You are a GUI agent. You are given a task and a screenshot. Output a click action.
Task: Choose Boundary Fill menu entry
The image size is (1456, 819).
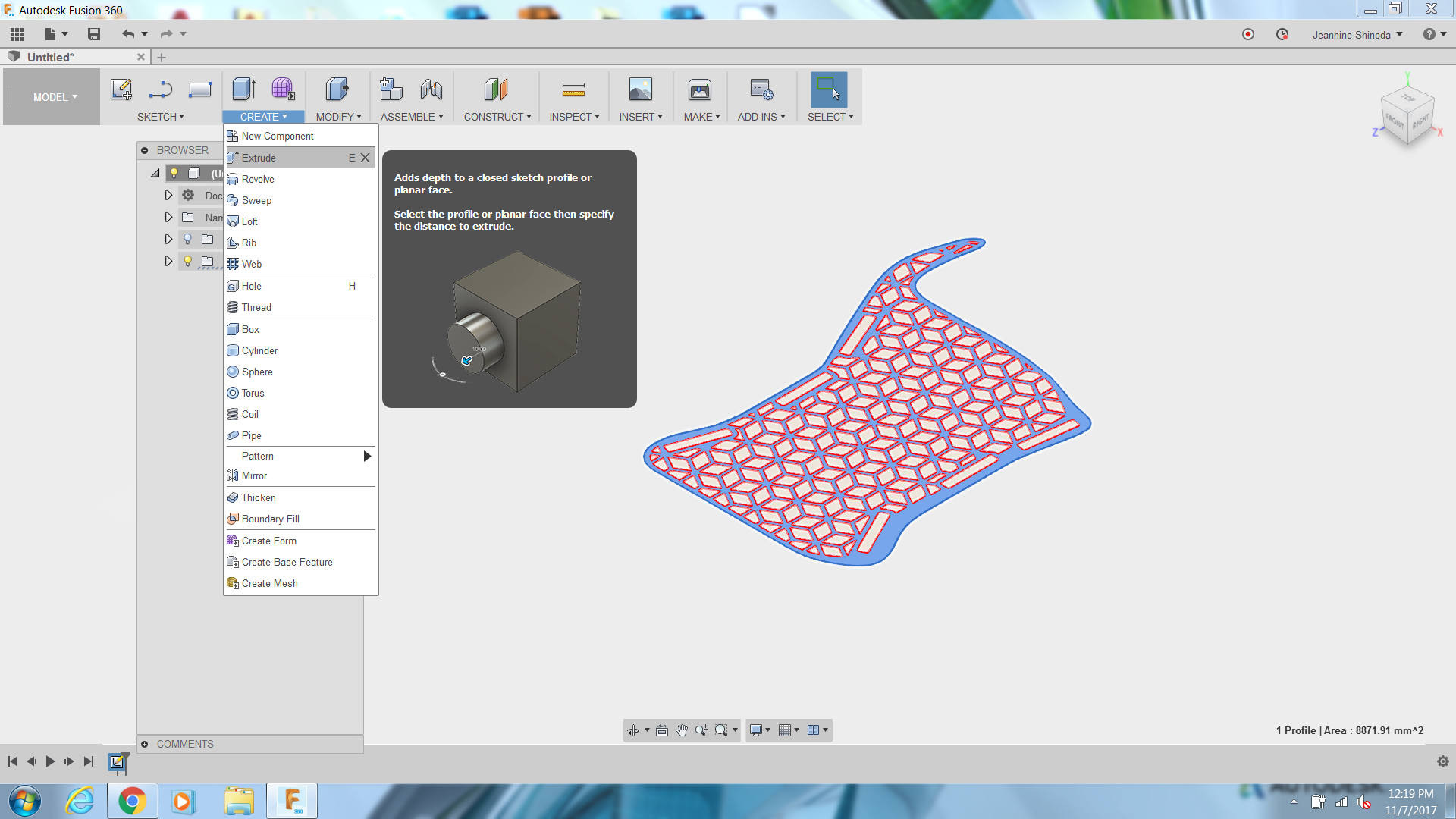click(301, 519)
